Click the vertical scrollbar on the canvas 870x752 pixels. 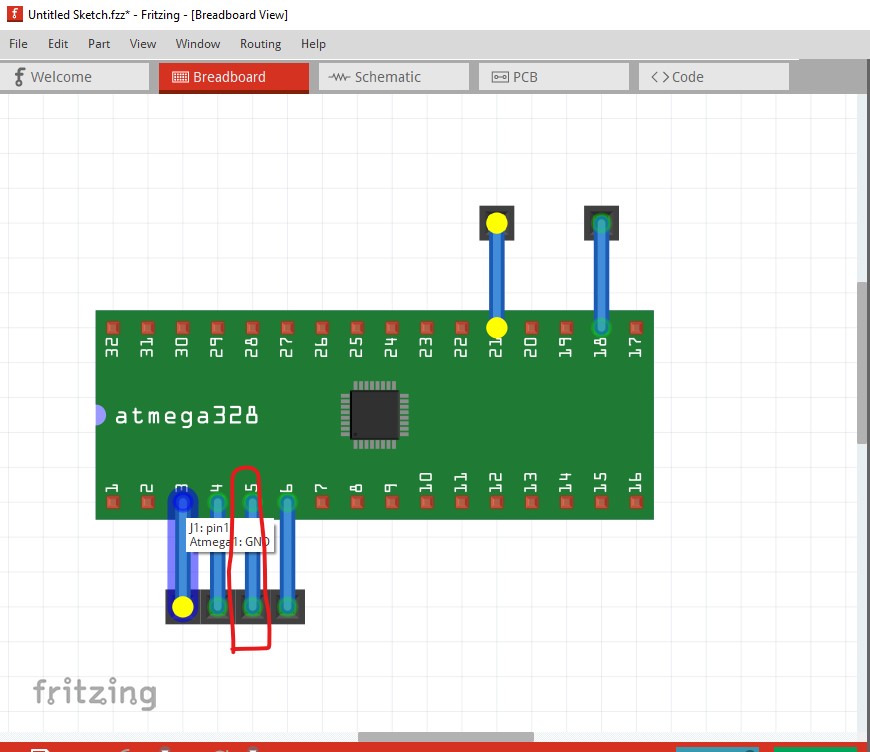click(863, 360)
